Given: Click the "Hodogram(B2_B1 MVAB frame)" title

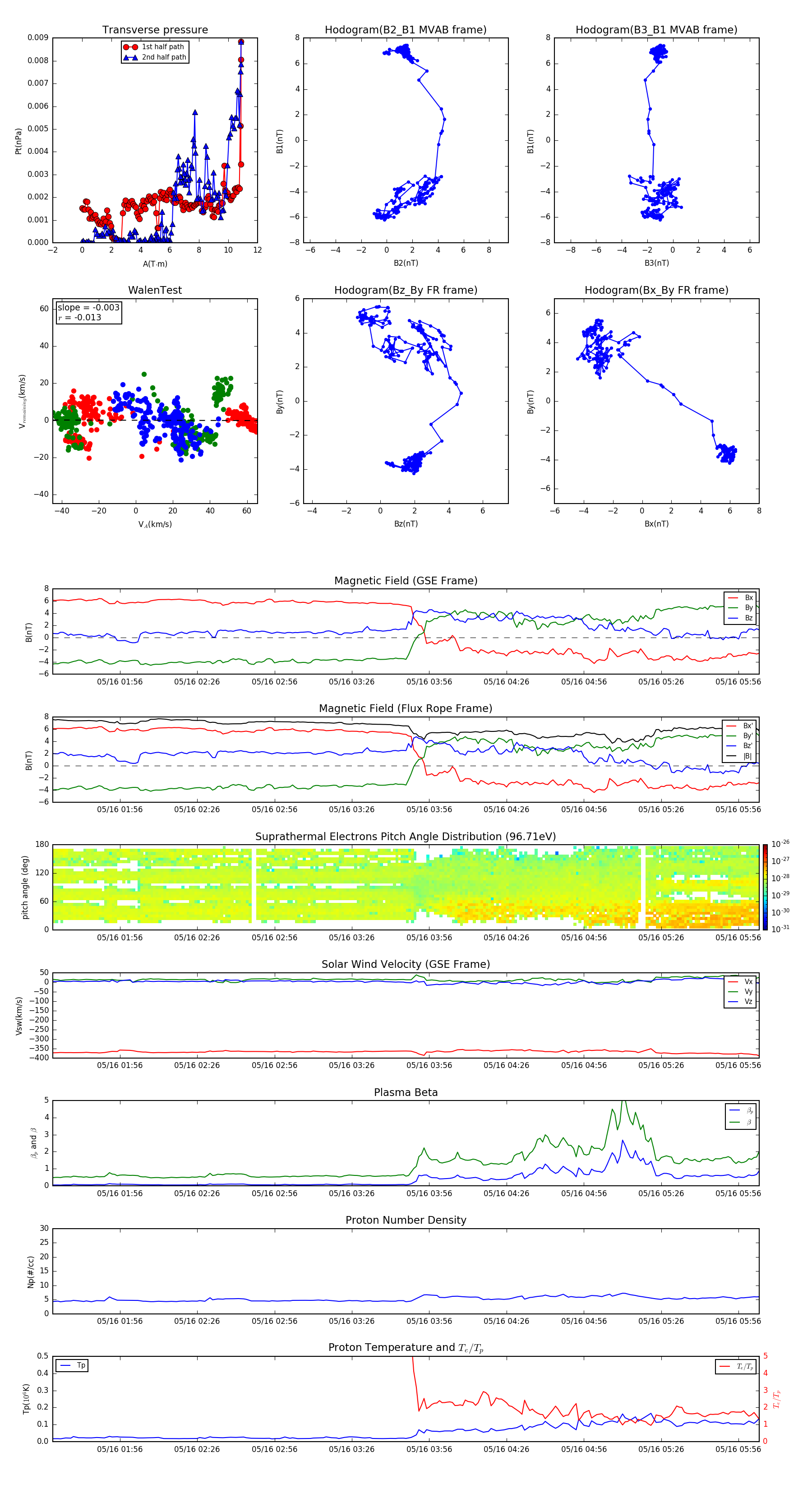Looking at the screenshot, I should coord(406,30).
